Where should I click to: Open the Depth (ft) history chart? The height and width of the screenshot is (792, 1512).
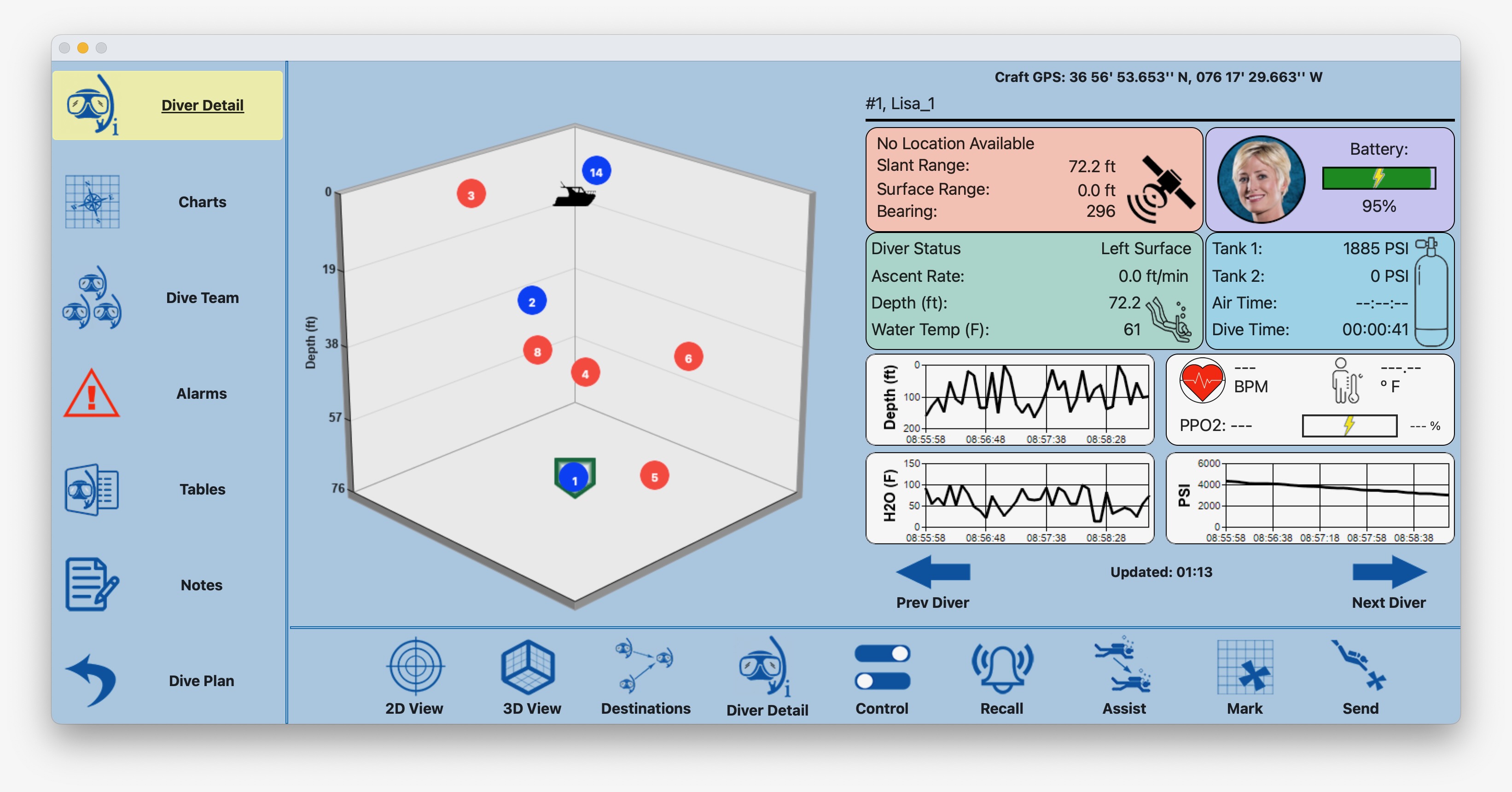1010,399
